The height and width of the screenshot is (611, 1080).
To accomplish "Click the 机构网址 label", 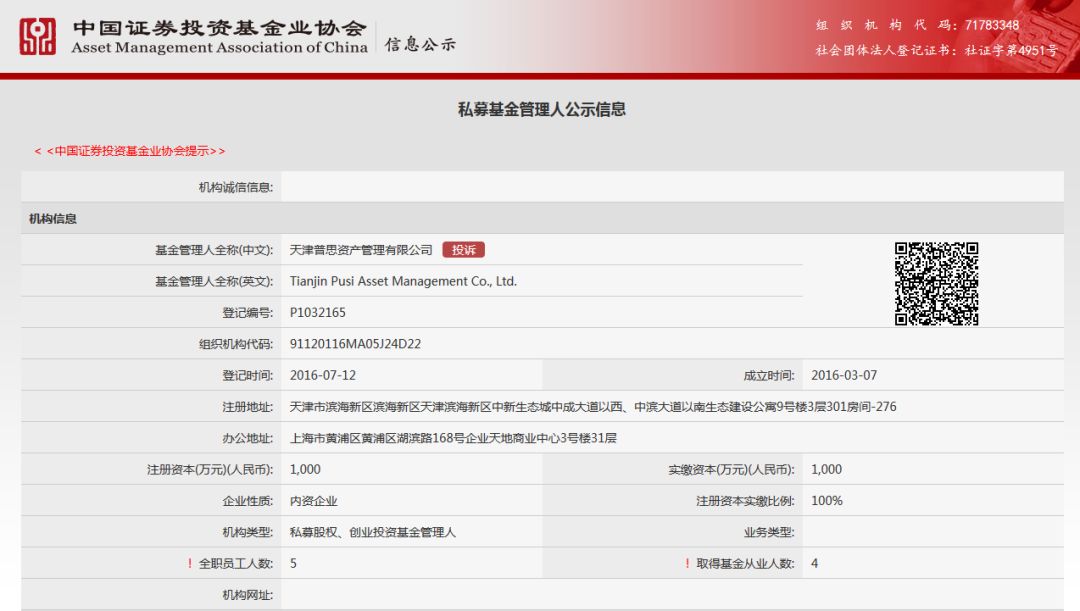I will point(247,595).
